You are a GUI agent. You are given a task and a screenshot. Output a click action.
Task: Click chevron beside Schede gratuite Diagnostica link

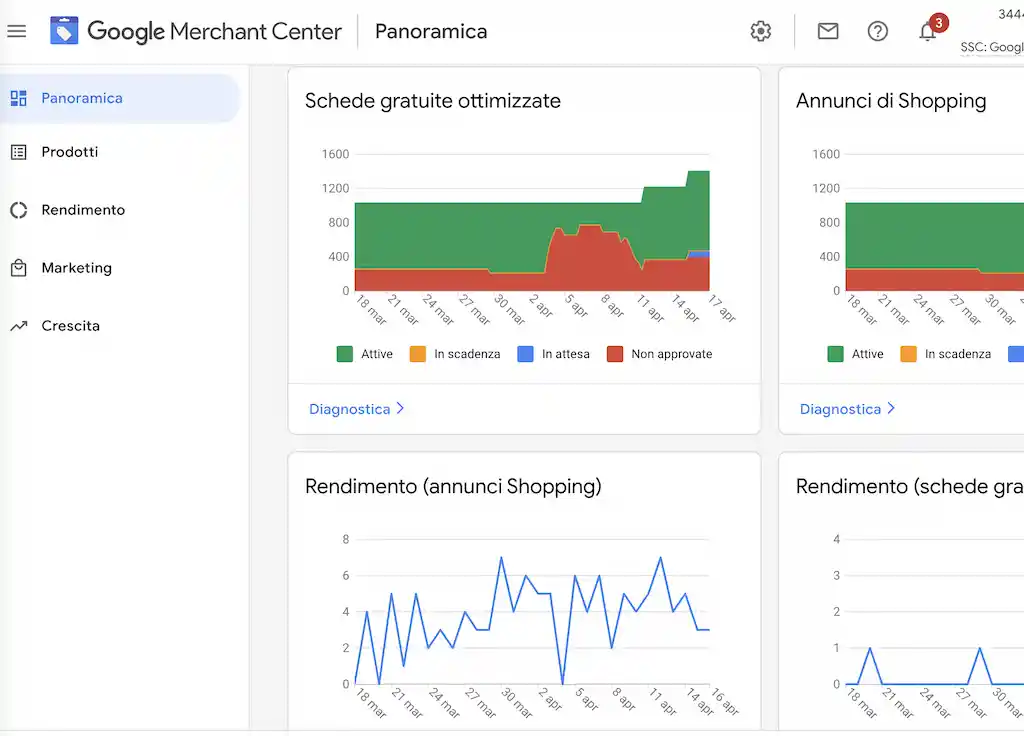[400, 408]
